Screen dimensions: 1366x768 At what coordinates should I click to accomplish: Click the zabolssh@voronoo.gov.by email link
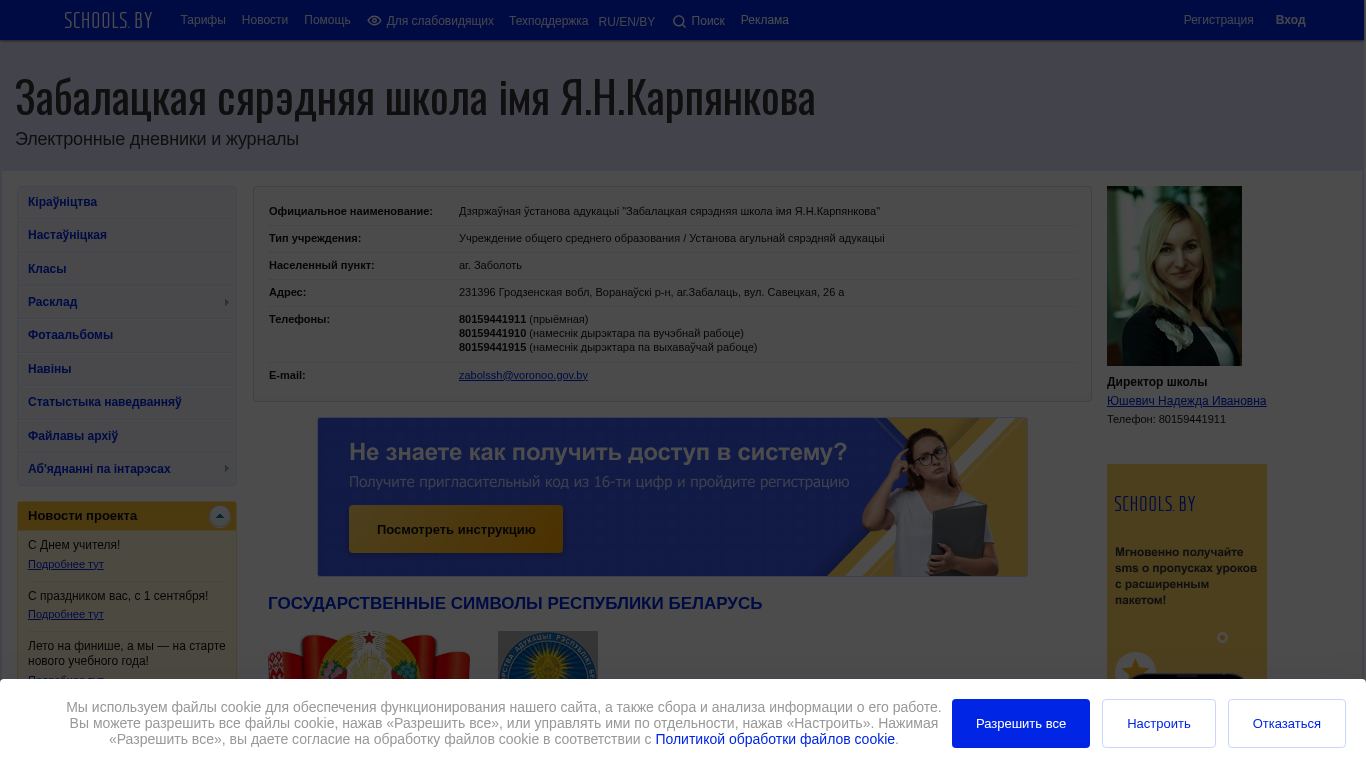(x=523, y=375)
